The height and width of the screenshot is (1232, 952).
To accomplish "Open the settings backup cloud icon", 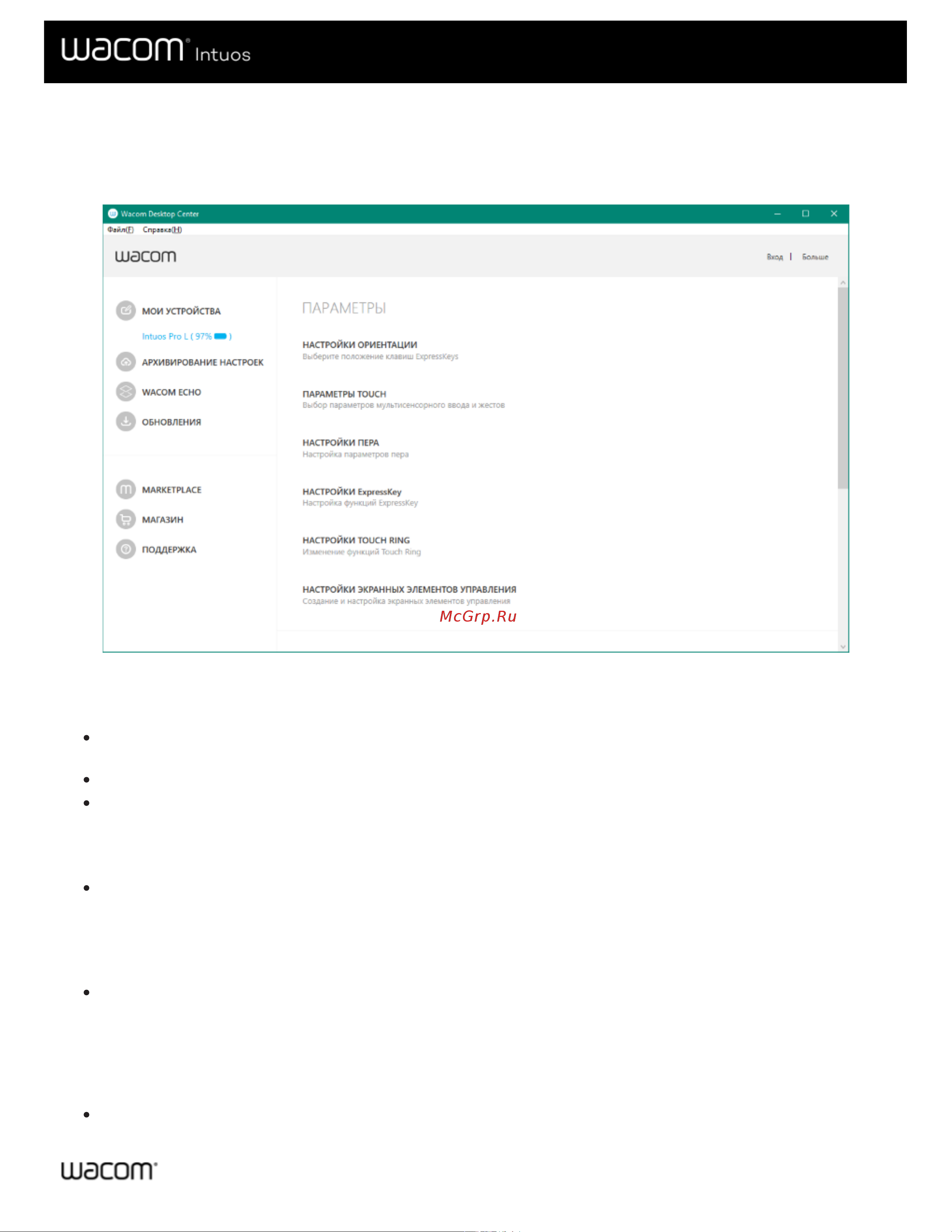I will click(126, 362).
